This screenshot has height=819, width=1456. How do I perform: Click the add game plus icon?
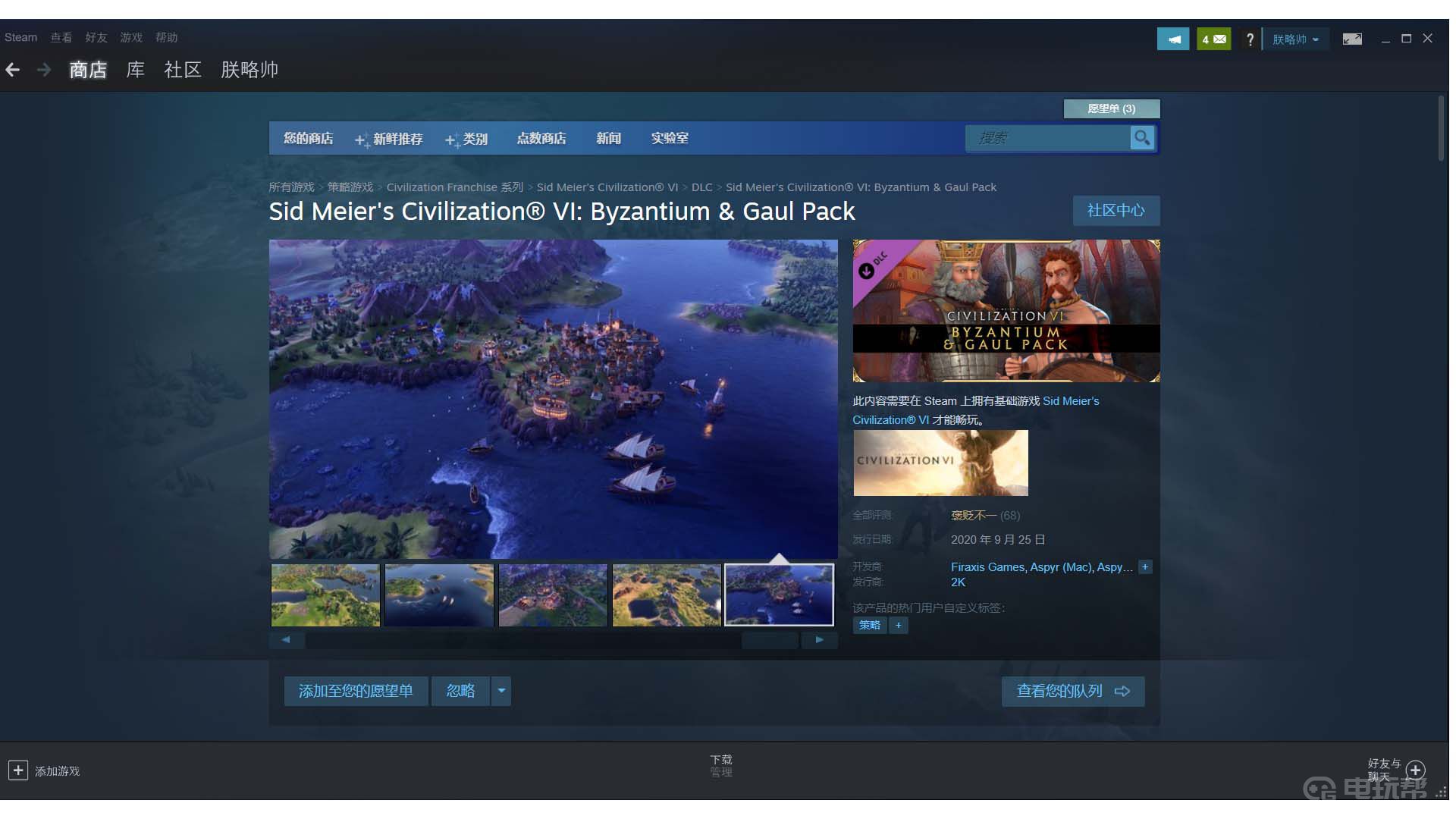click(18, 770)
